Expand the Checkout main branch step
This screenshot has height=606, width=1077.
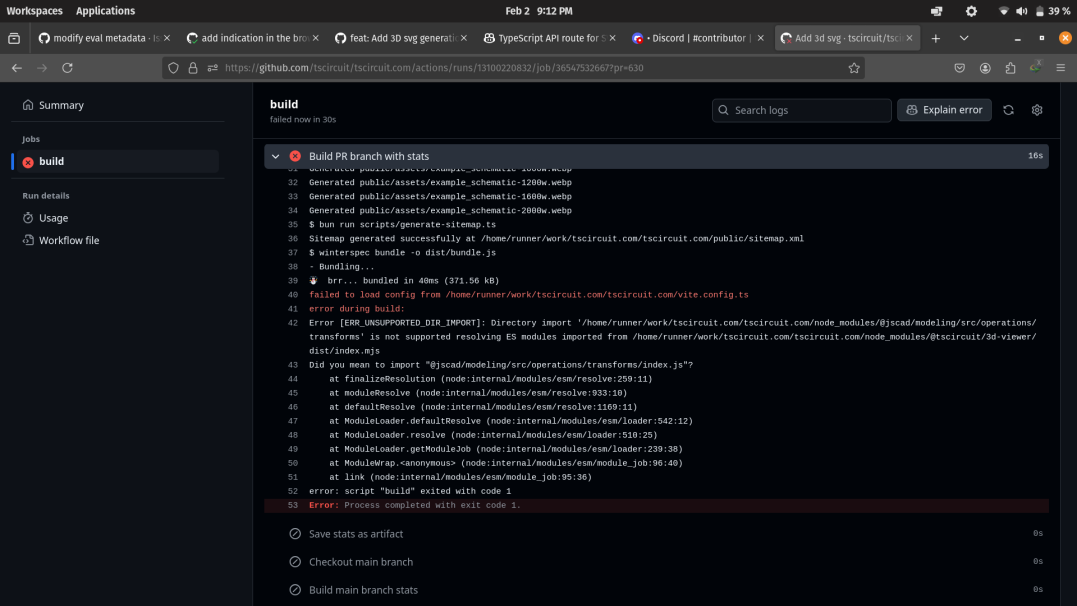[x=360, y=562]
